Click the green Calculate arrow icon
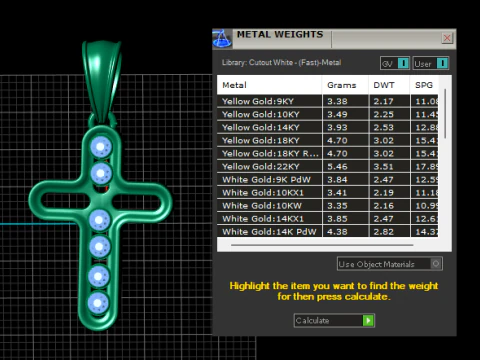Viewport: 480px width, 360px height. [x=368, y=321]
